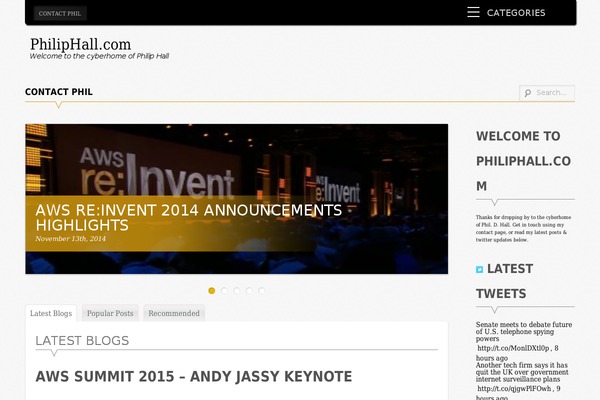Click the site tagline Welcome to the cyberhome
Viewport: 600px width, 400px height.
click(99, 56)
